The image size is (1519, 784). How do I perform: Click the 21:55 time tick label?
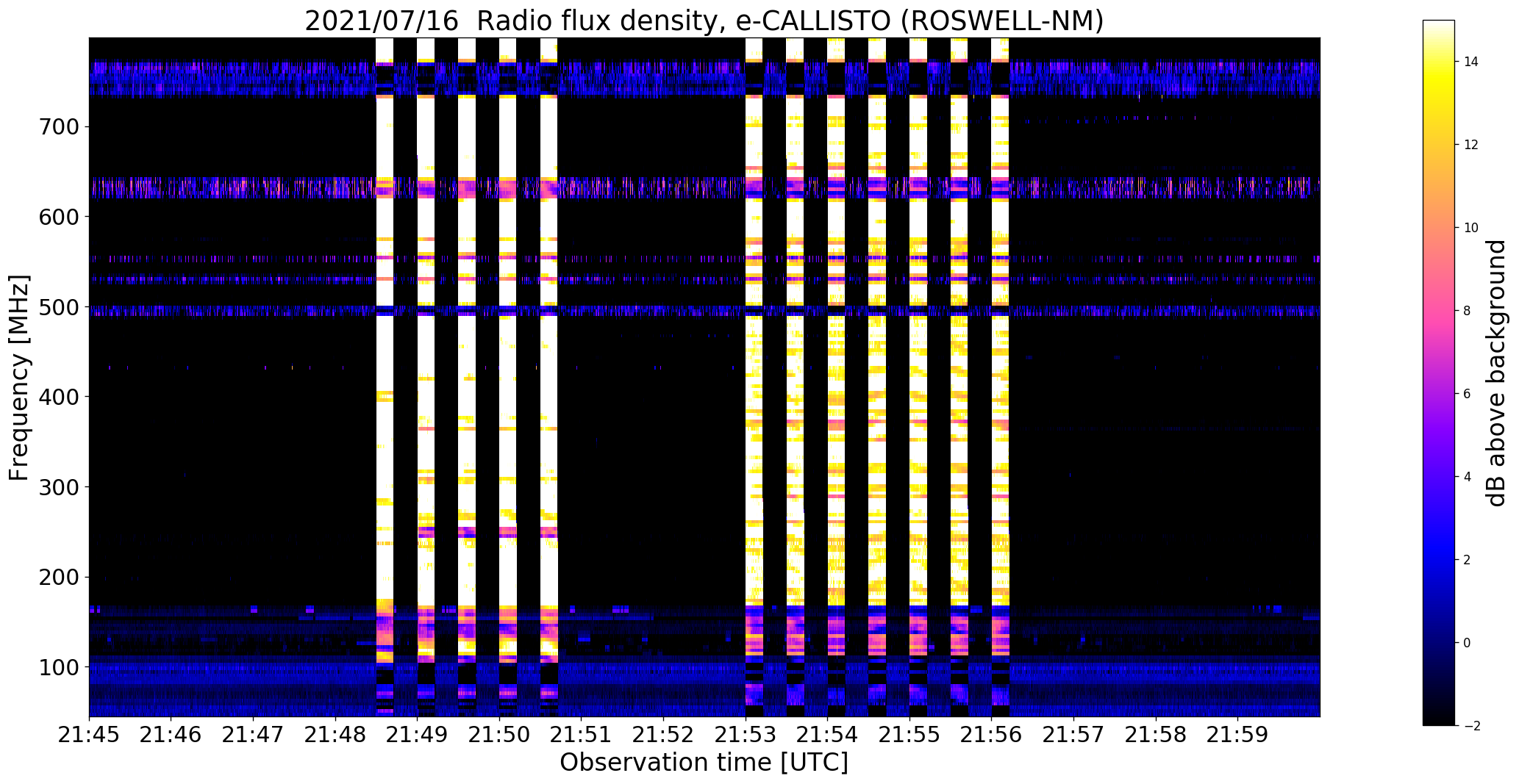(x=909, y=734)
